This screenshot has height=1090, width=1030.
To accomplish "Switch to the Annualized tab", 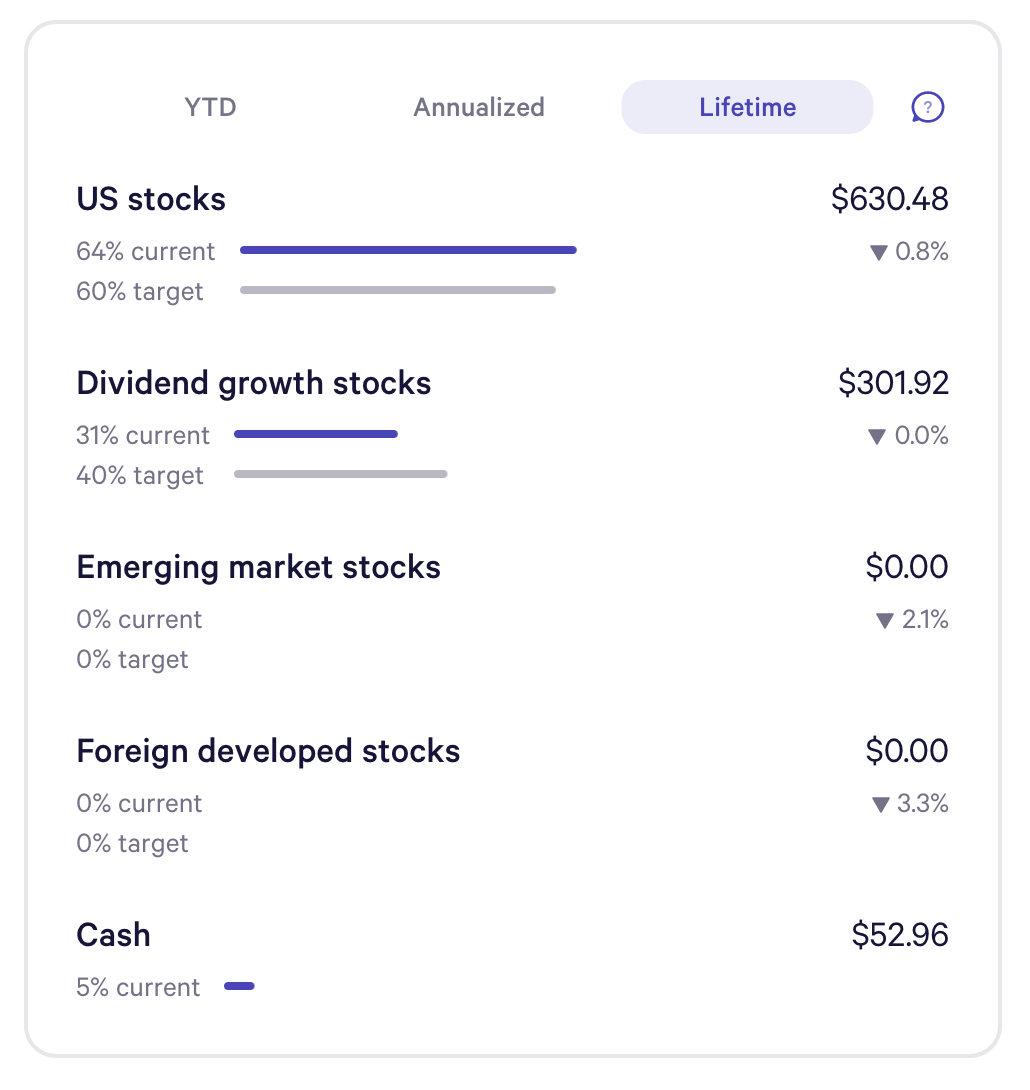I will click(x=479, y=107).
